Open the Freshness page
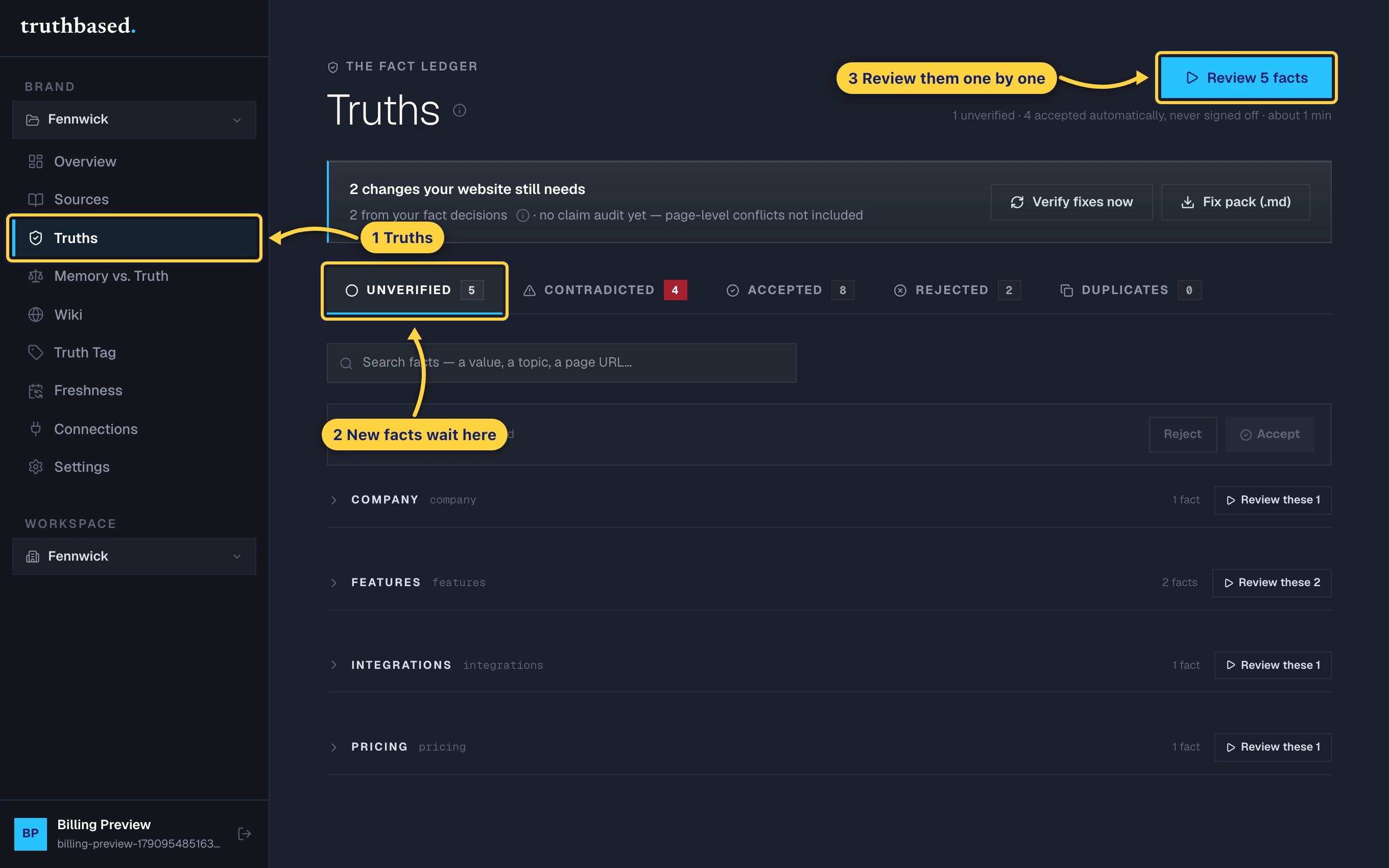The height and width of the screenshot is (868, 1389). tap(134, 391)
